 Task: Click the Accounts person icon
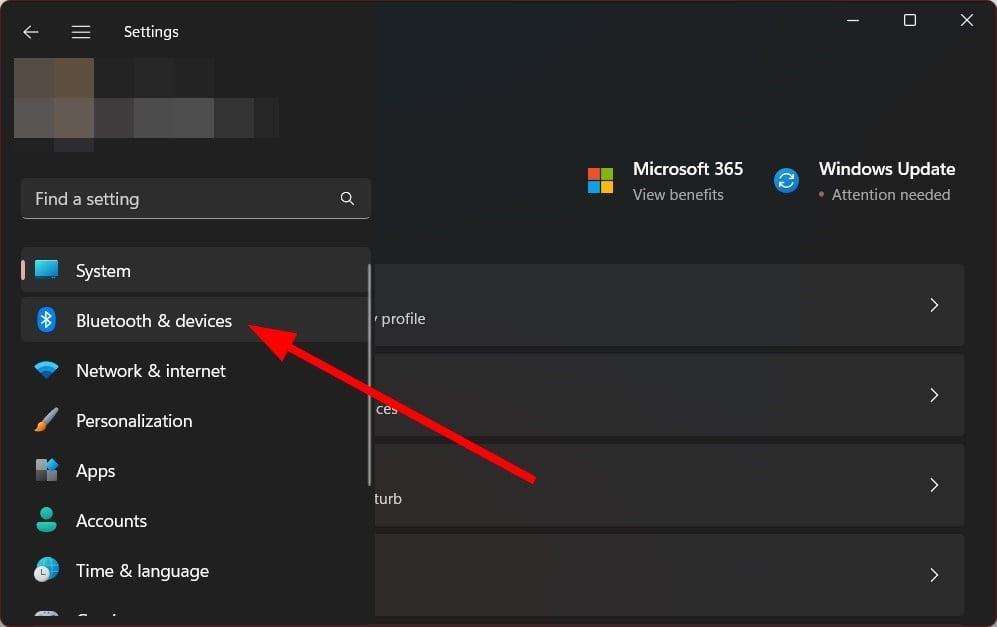(x=46, y=520)
